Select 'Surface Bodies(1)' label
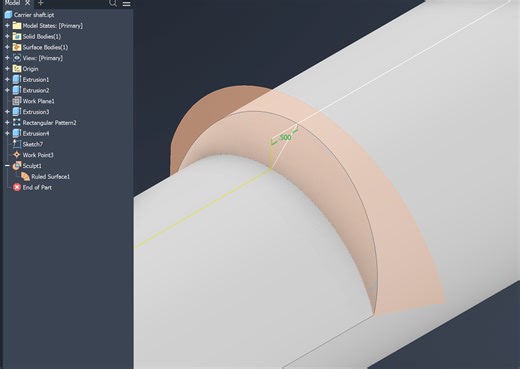Screen dimensions: 520x369 [x=45, y=47]
